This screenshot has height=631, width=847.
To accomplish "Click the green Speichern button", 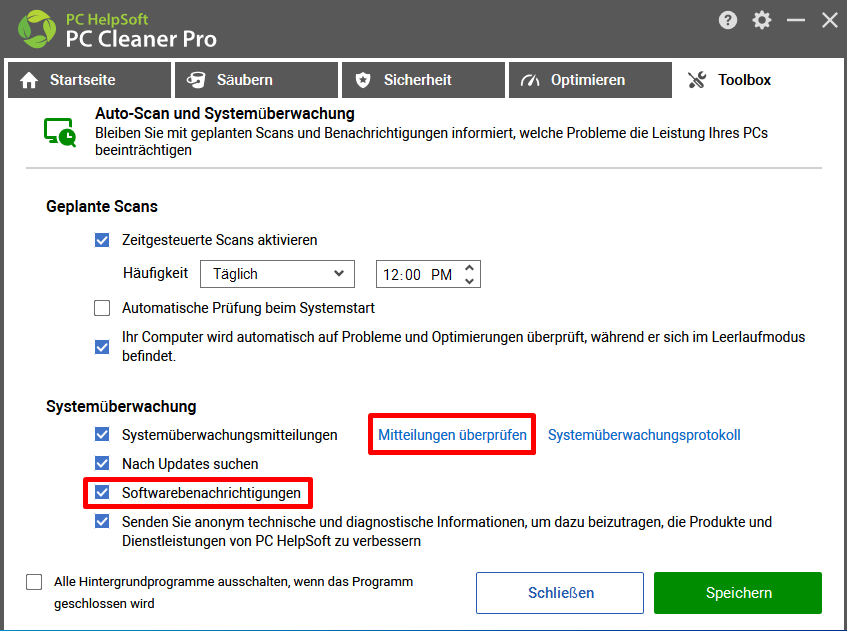I will coord(738,593).
